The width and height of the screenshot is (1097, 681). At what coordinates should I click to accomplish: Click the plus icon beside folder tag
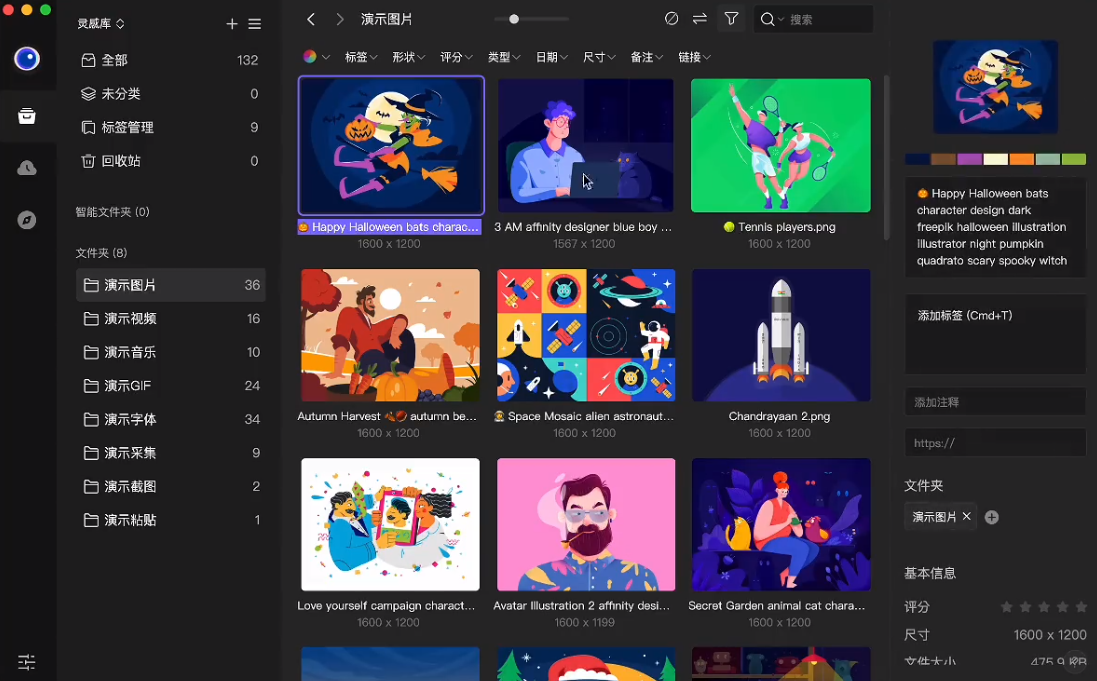991,517
